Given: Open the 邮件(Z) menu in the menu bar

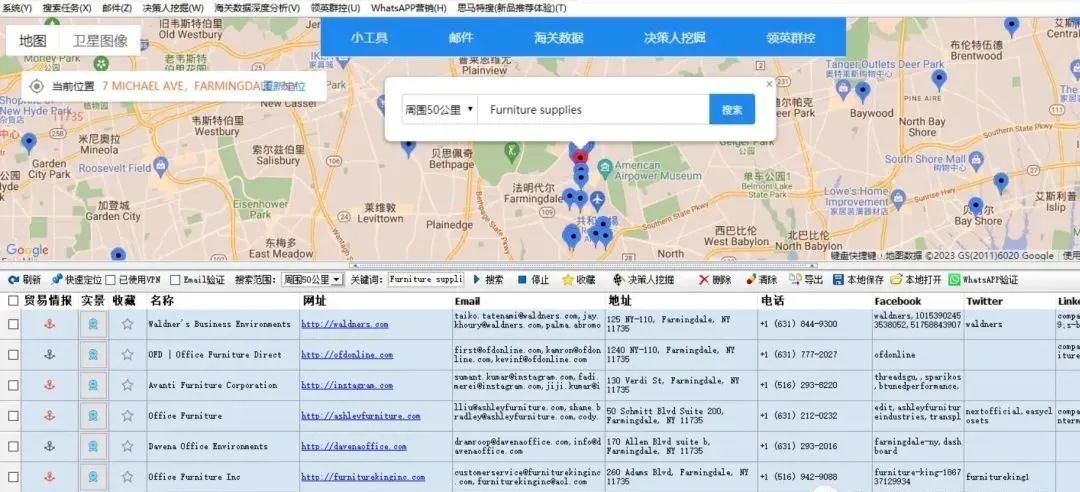Looking at the screenshot, I should (117, 8).
